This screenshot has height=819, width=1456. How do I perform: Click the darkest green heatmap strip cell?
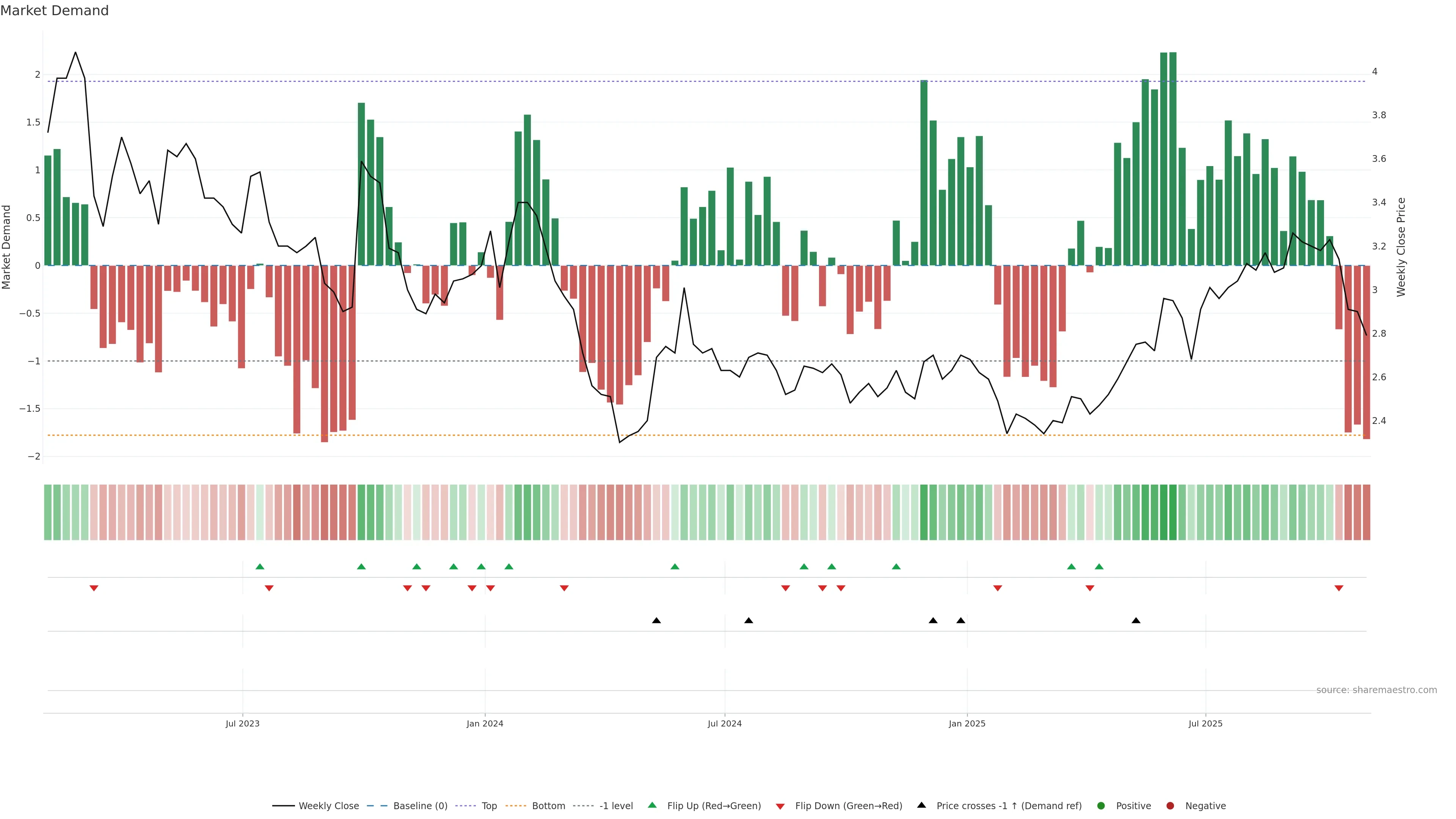pyautogui.click(x=1173, y=512)
